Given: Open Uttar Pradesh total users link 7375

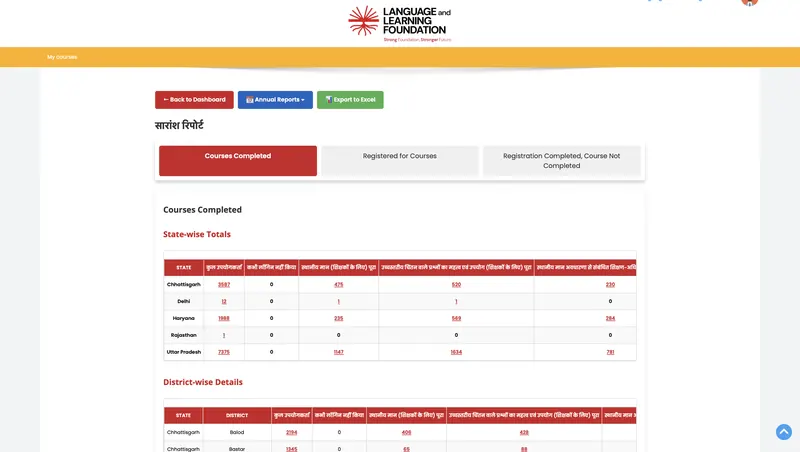Looking at the screenshot, I should point(224,352).
